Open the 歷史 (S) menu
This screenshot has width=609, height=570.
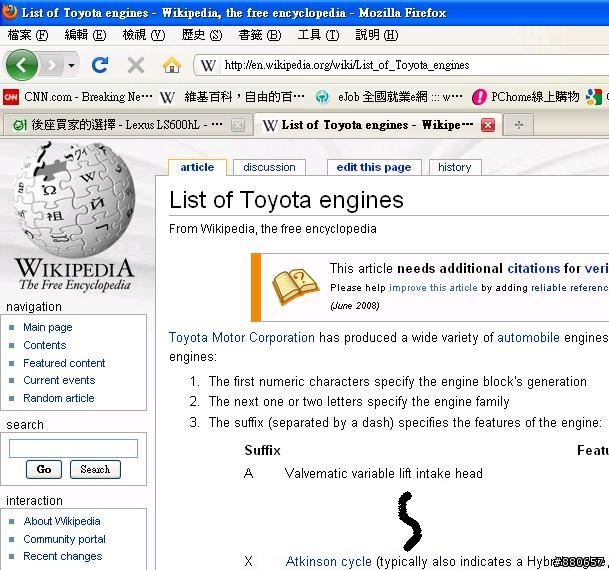[x=202, y=35]
